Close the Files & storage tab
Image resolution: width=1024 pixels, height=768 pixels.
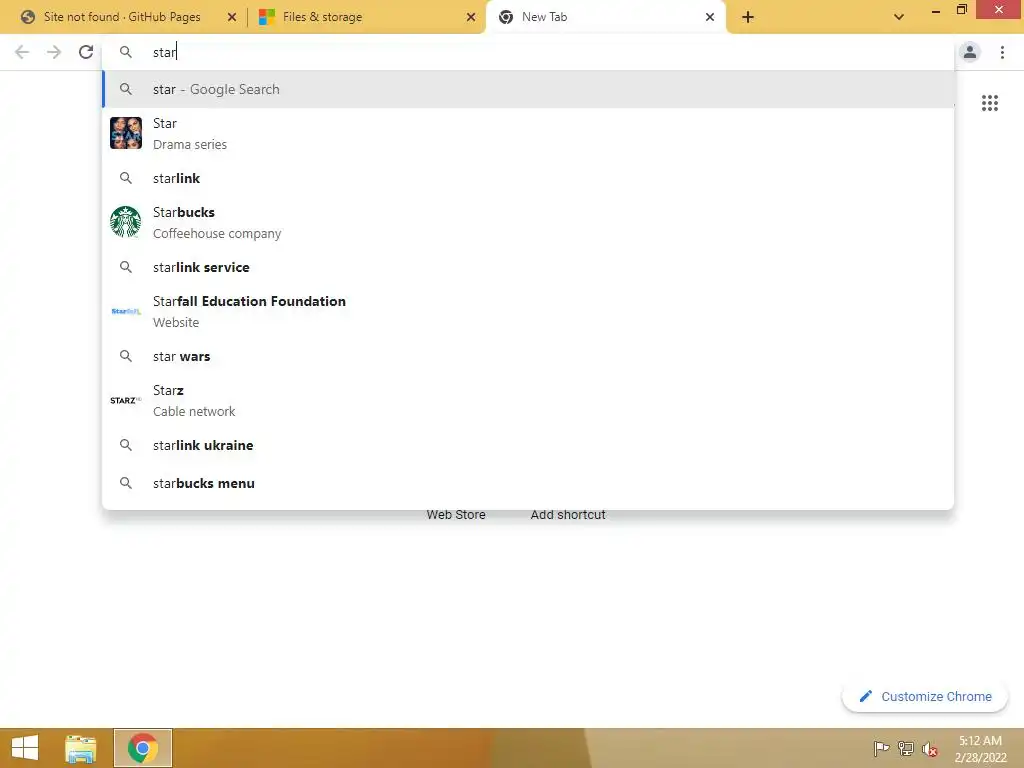[x=471, y=17]
